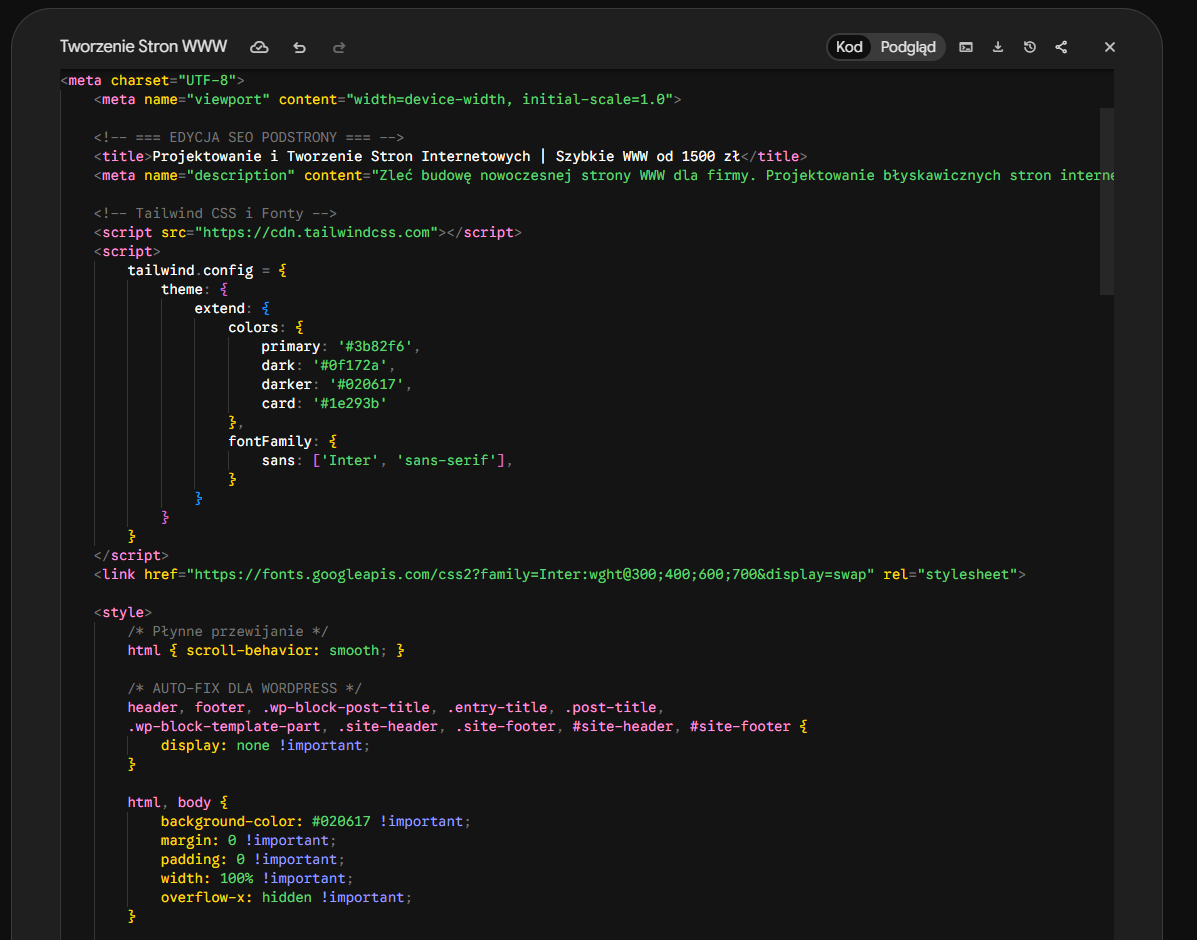Click the title text 'Projektowanie i Tworzenie Stron Internetowych'
1197x940 pixels.
tap(341, 157)
